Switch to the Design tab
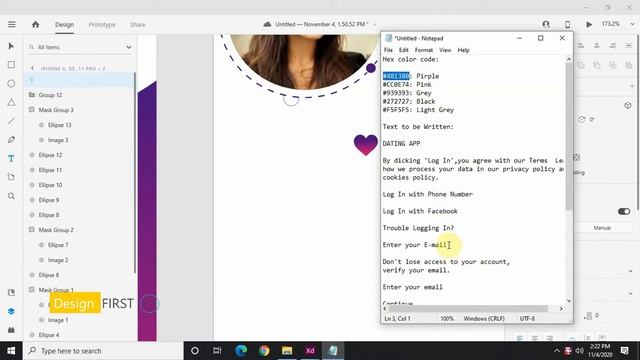This screenshot has width=640, height=360. tap(64, 24)
